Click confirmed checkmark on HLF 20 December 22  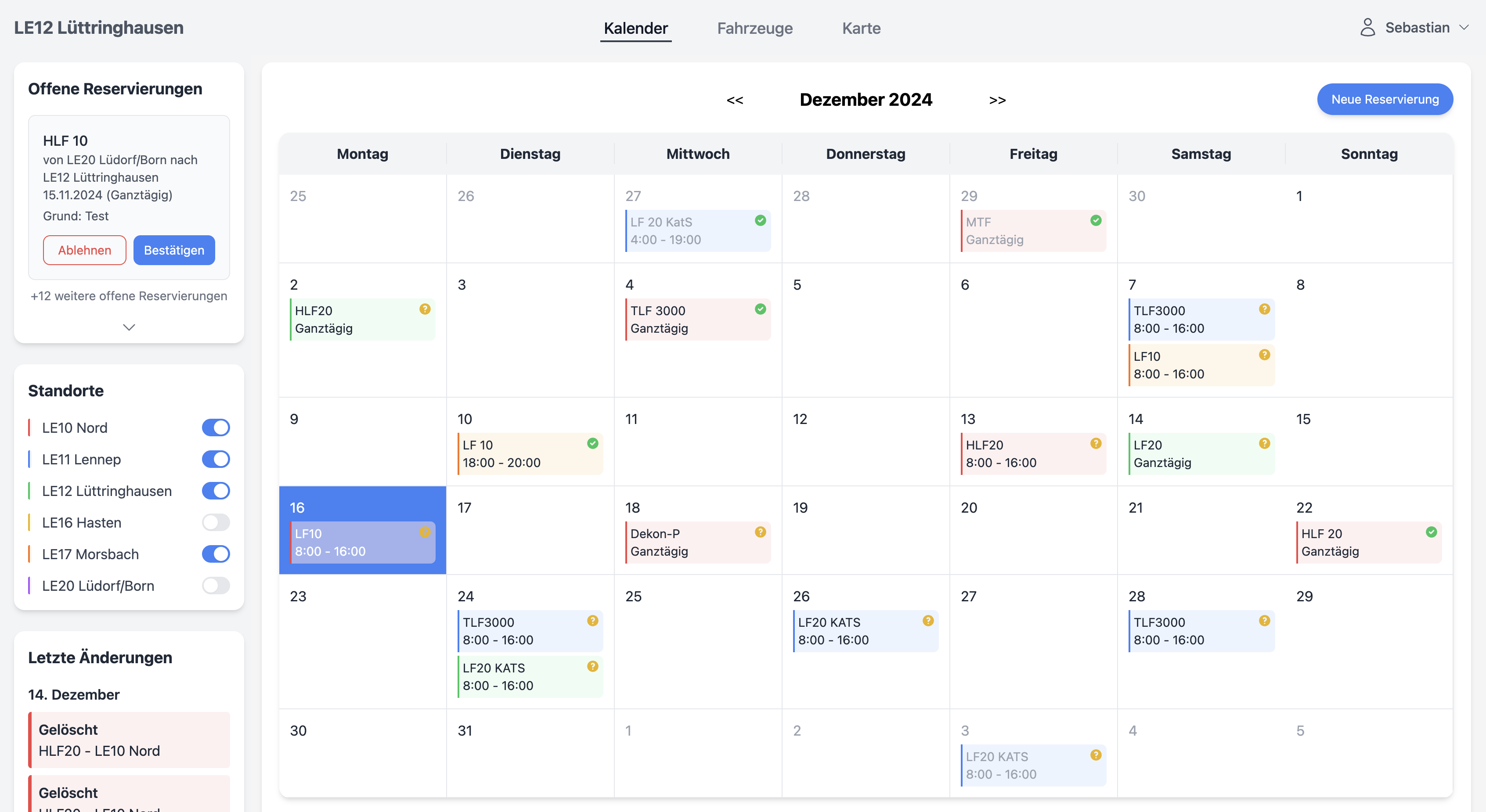tap(1431, 532)
